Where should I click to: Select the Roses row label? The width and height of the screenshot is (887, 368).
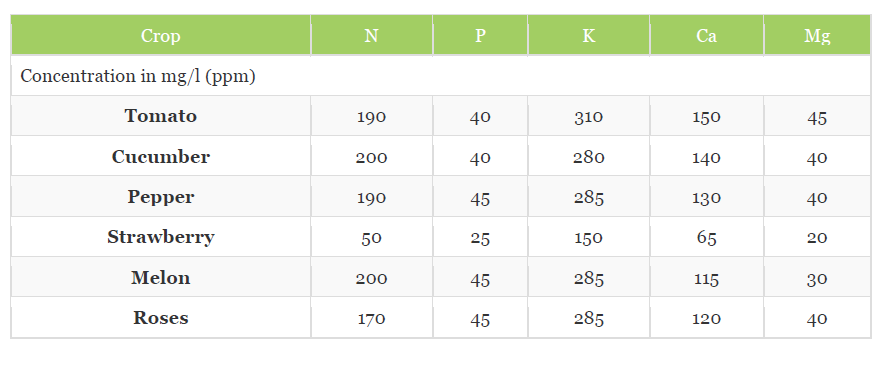click(161, 318)
